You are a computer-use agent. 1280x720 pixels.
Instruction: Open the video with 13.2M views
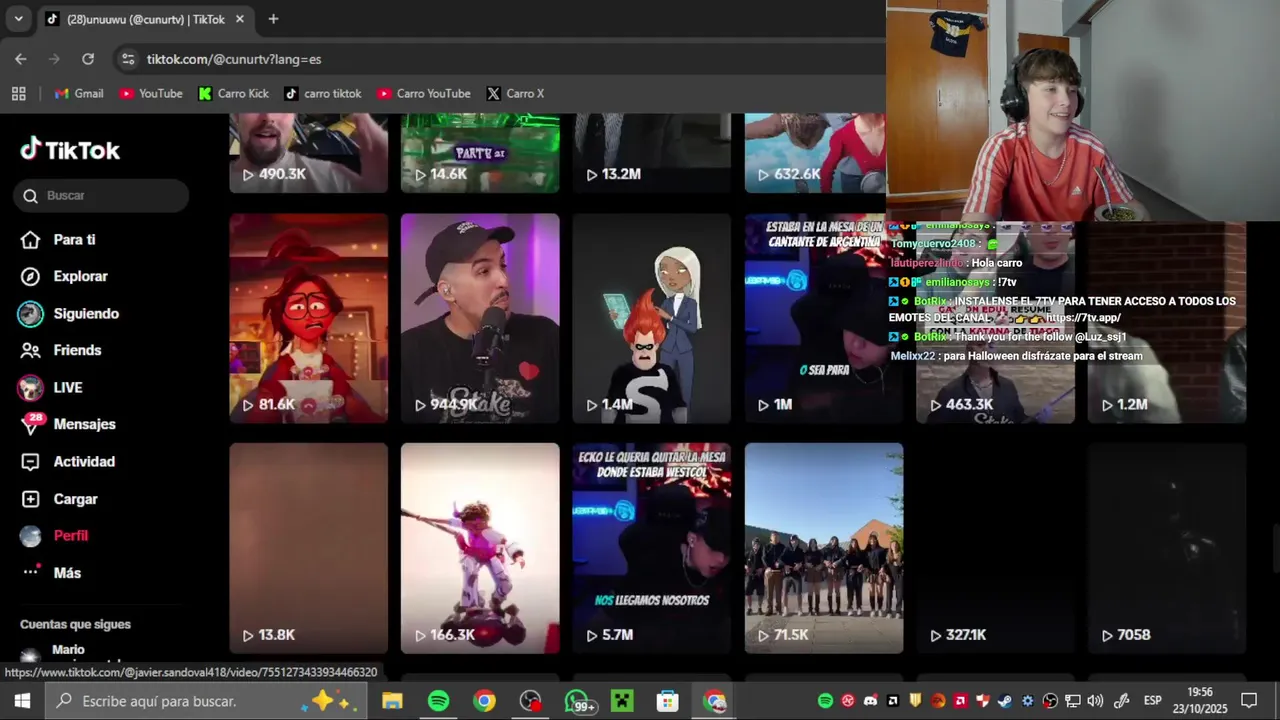652,153
